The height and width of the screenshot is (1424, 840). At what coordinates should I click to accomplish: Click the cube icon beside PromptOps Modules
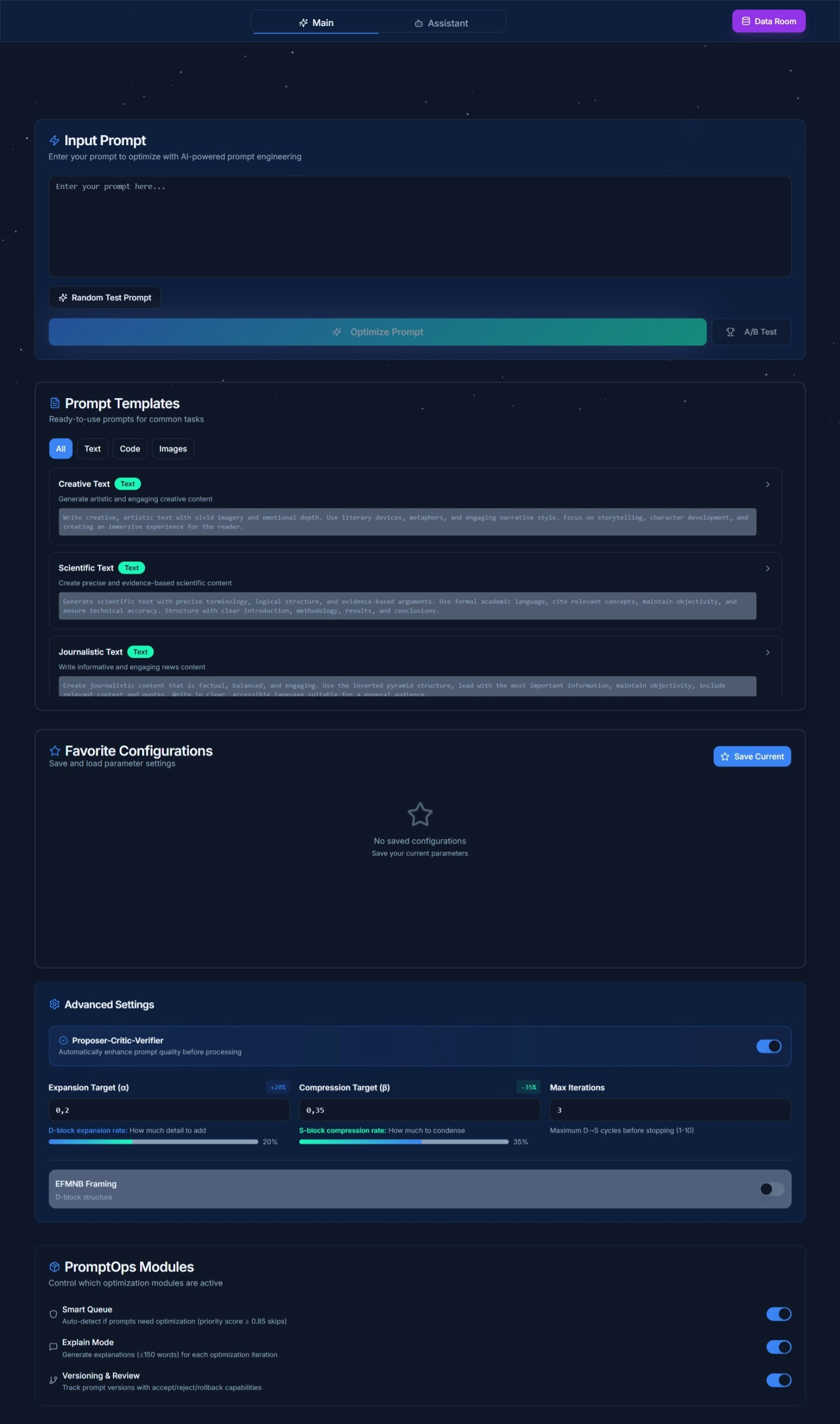[55, 1267]
